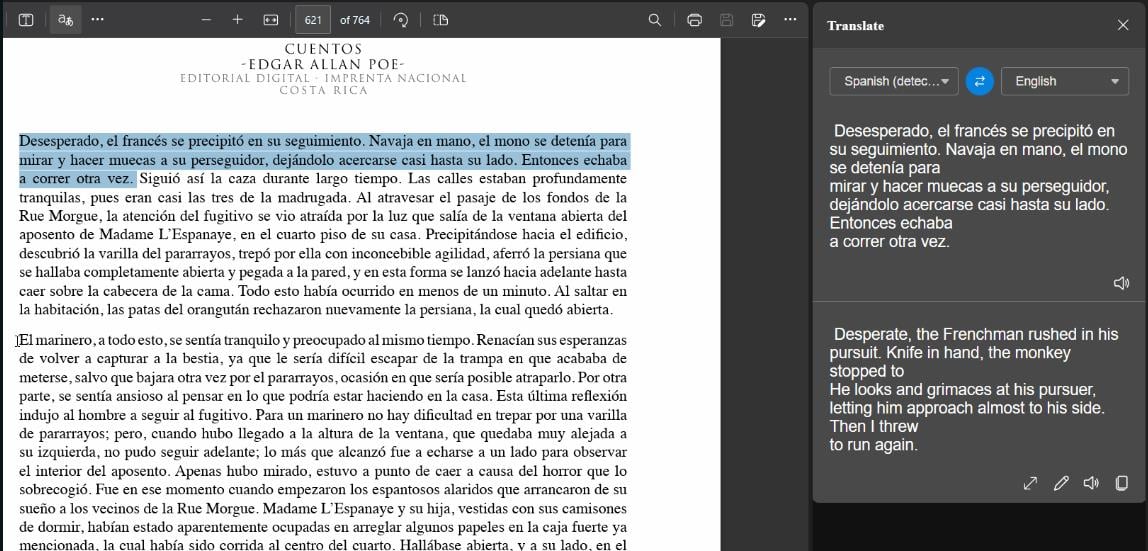Zoom in on the PDF page

[237, 20]
